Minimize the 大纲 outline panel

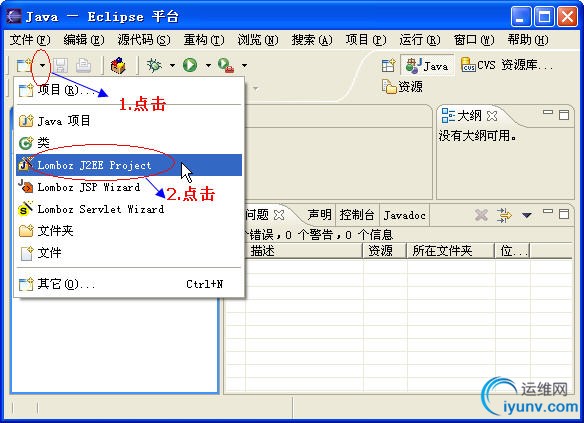pyautogui.click(x=548, y=112)
